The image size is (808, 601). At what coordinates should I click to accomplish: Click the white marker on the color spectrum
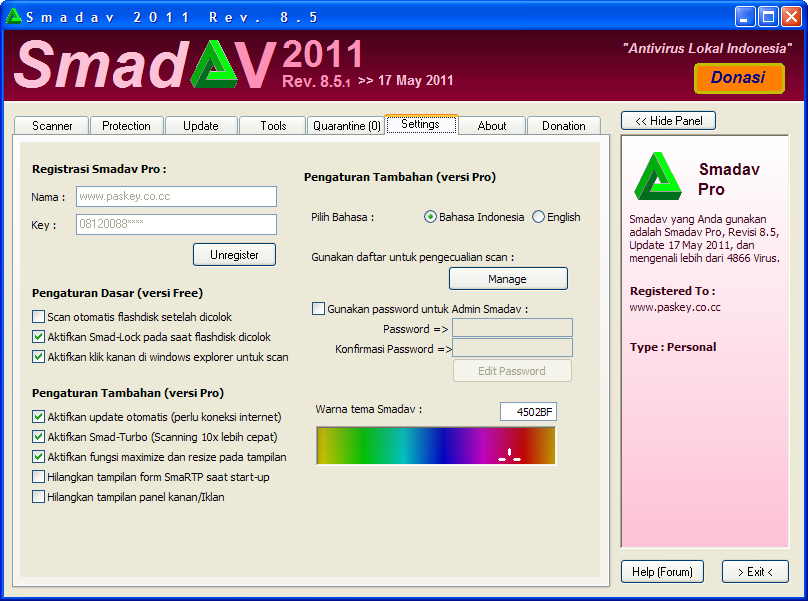510,455
